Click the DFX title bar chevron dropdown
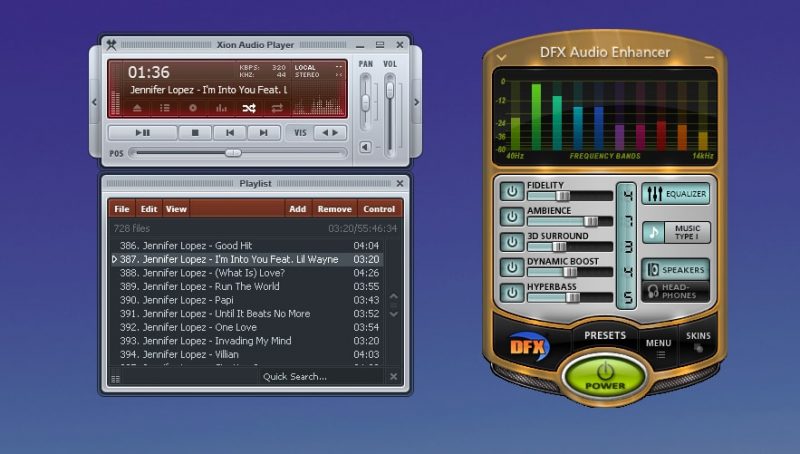Image resolution: width=800 pixels, height=454 pixels. [x=502, y=58]
